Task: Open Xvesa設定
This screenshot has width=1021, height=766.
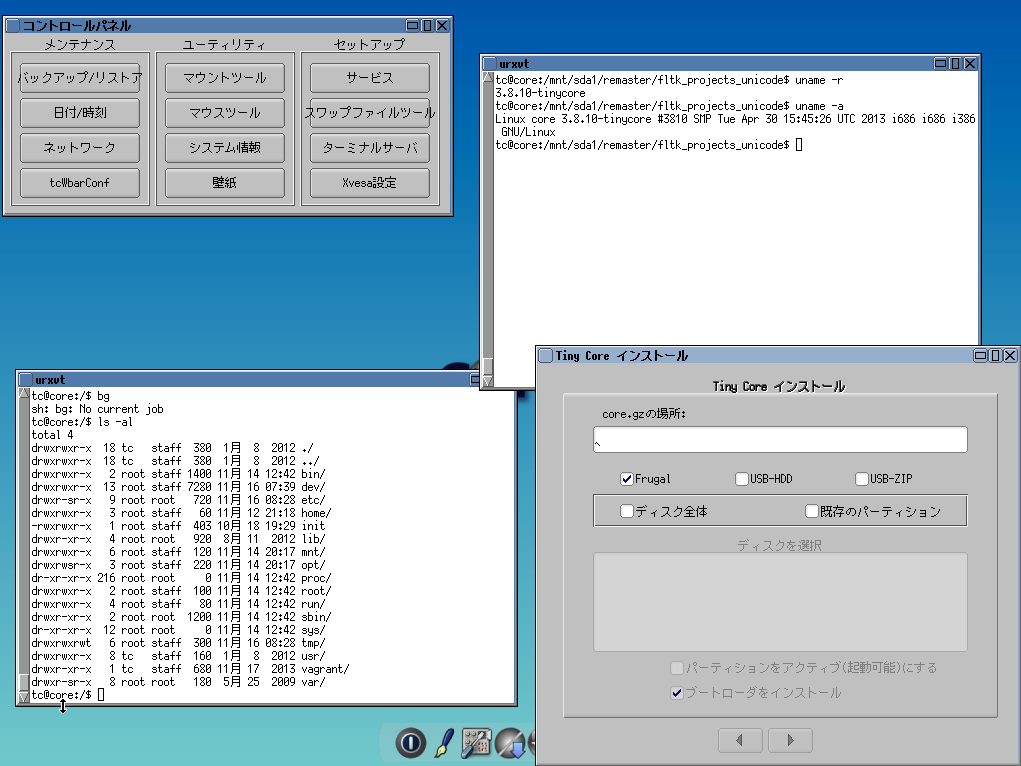Action: coord(370,183)
